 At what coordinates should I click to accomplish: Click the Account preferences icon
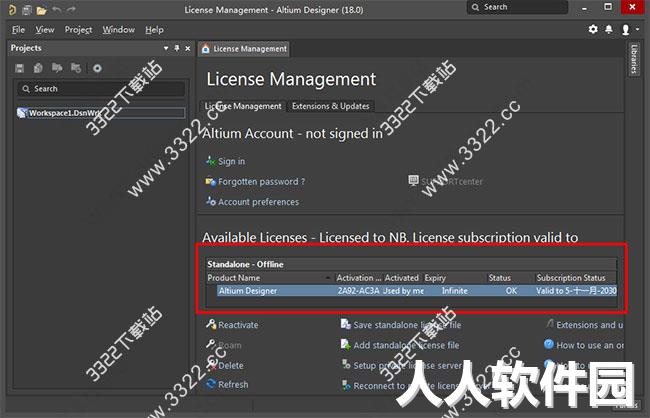(x=211, y=202)
